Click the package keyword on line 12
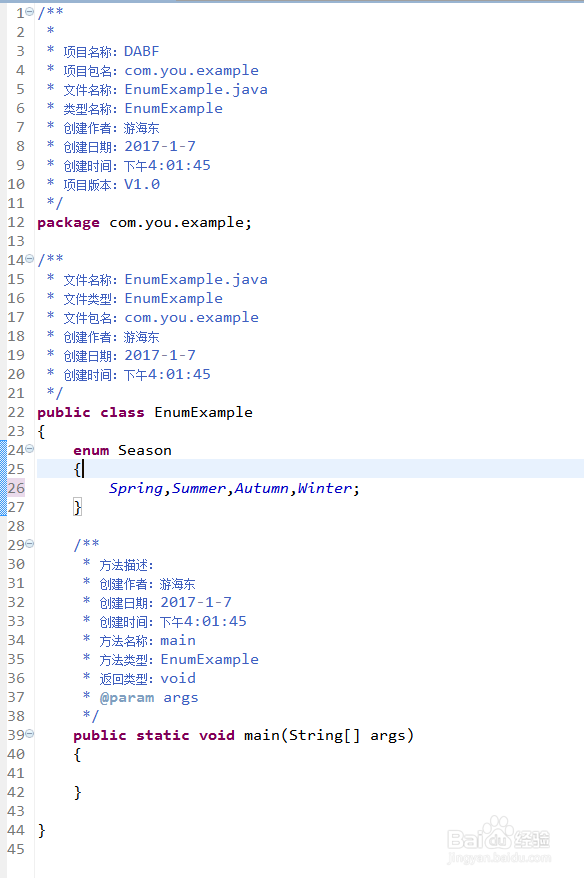 click(x=68, y=223)
